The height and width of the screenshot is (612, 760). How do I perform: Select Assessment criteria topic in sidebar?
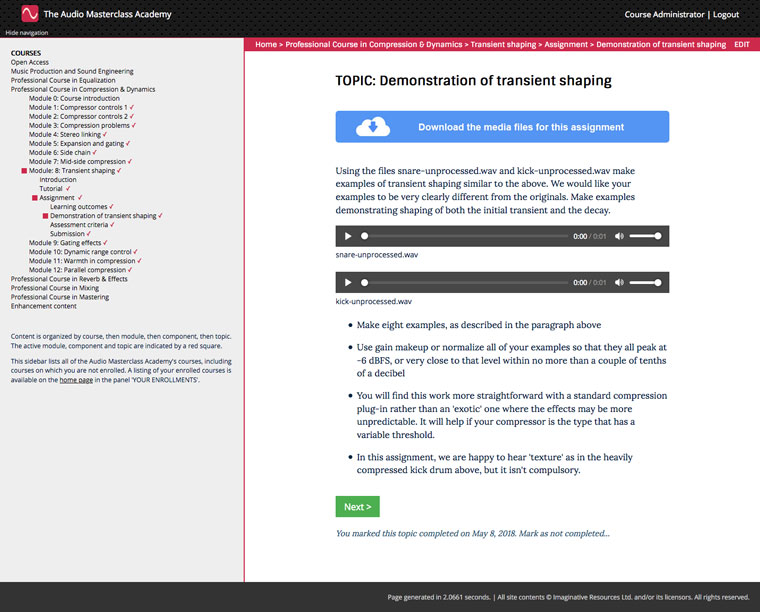click(82, 225)
